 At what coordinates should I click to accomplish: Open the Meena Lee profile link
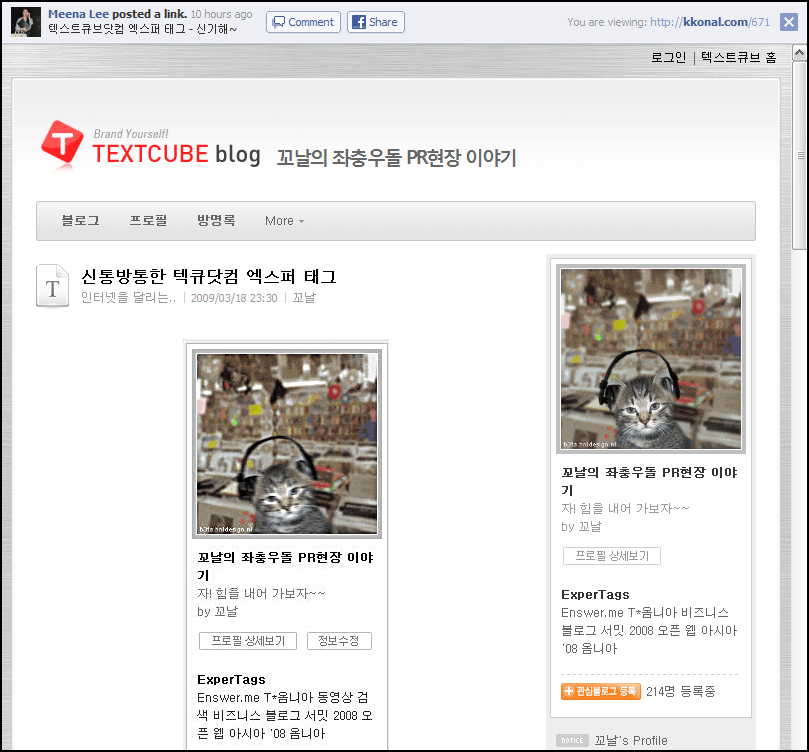pos(78,14)
